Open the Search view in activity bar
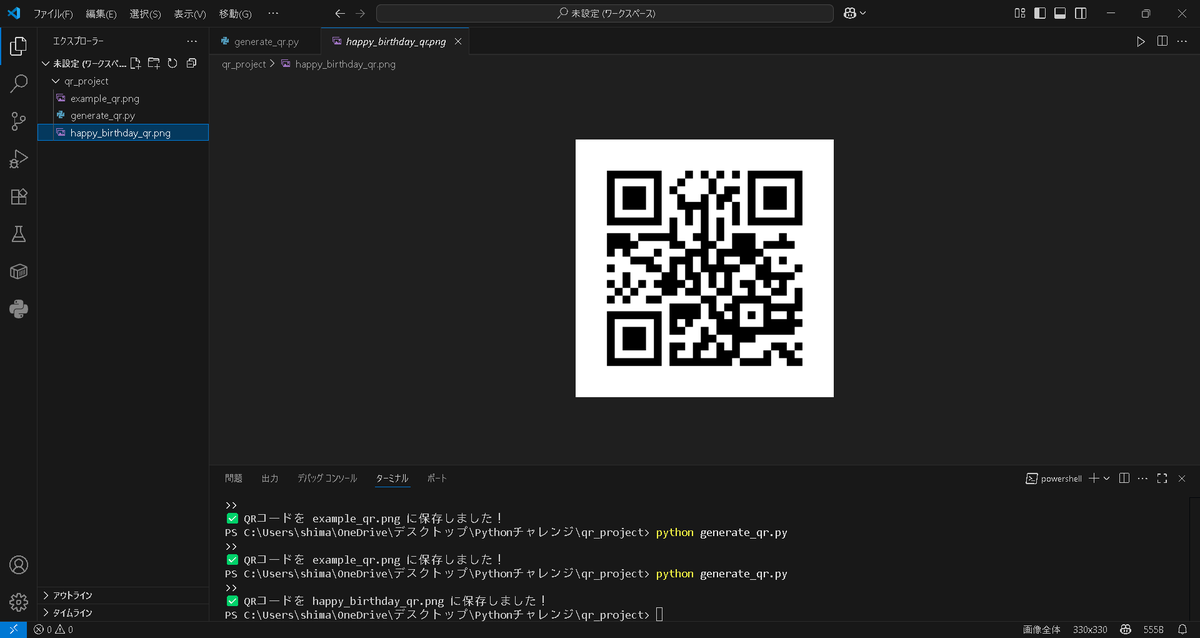The width and height of the screenshot is (1200, 638). (x=18, y=84)
